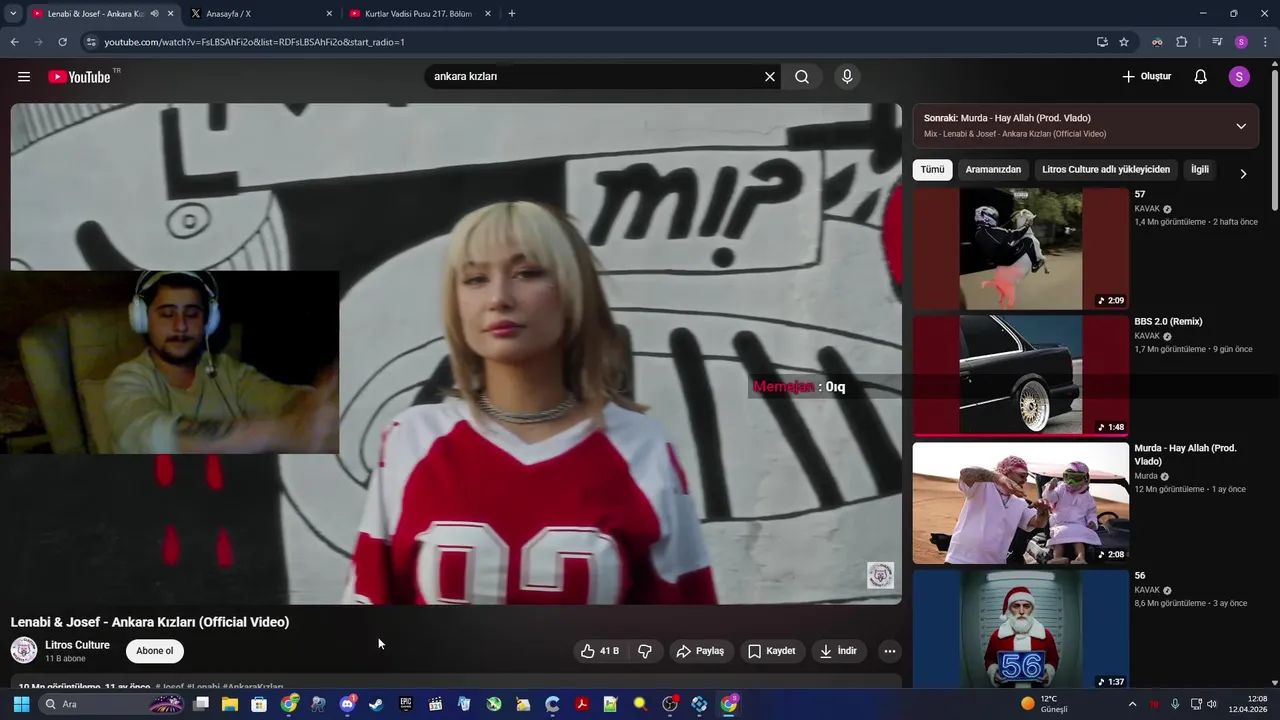Open Steam from taskbar
The image size is (1280, 720).
coord(376,704)
